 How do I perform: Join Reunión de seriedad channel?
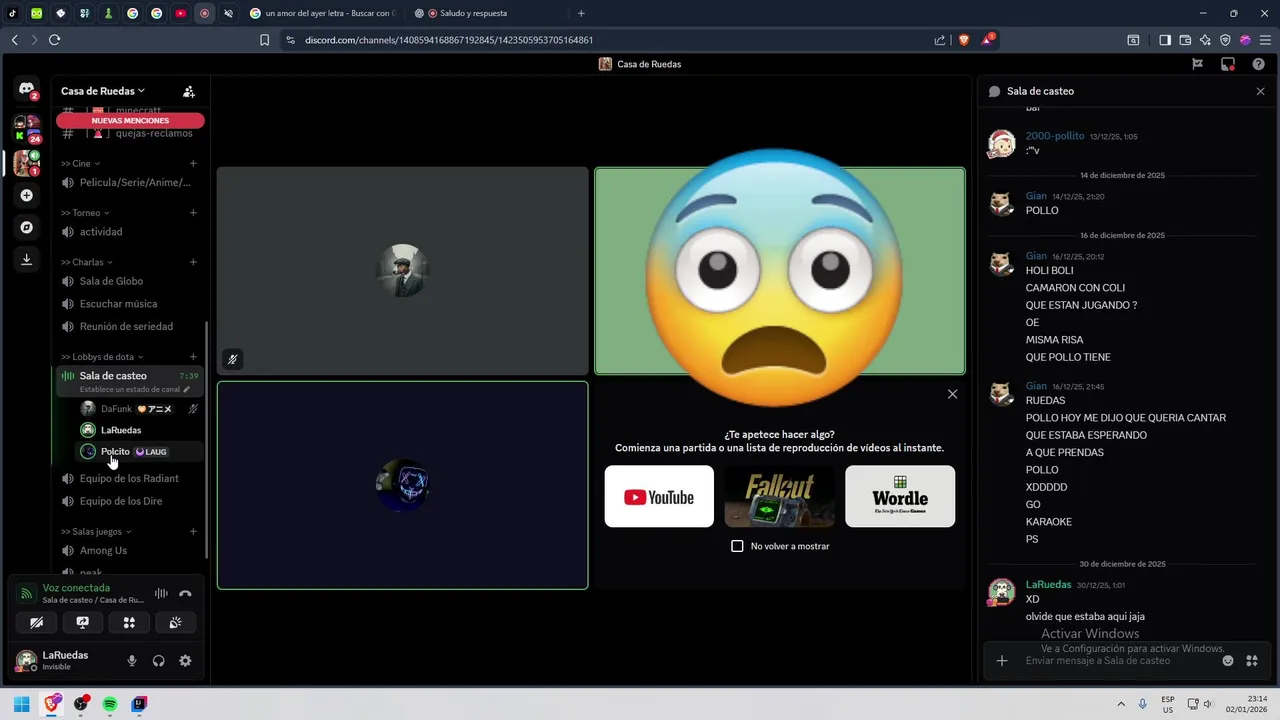coord(130,326)
